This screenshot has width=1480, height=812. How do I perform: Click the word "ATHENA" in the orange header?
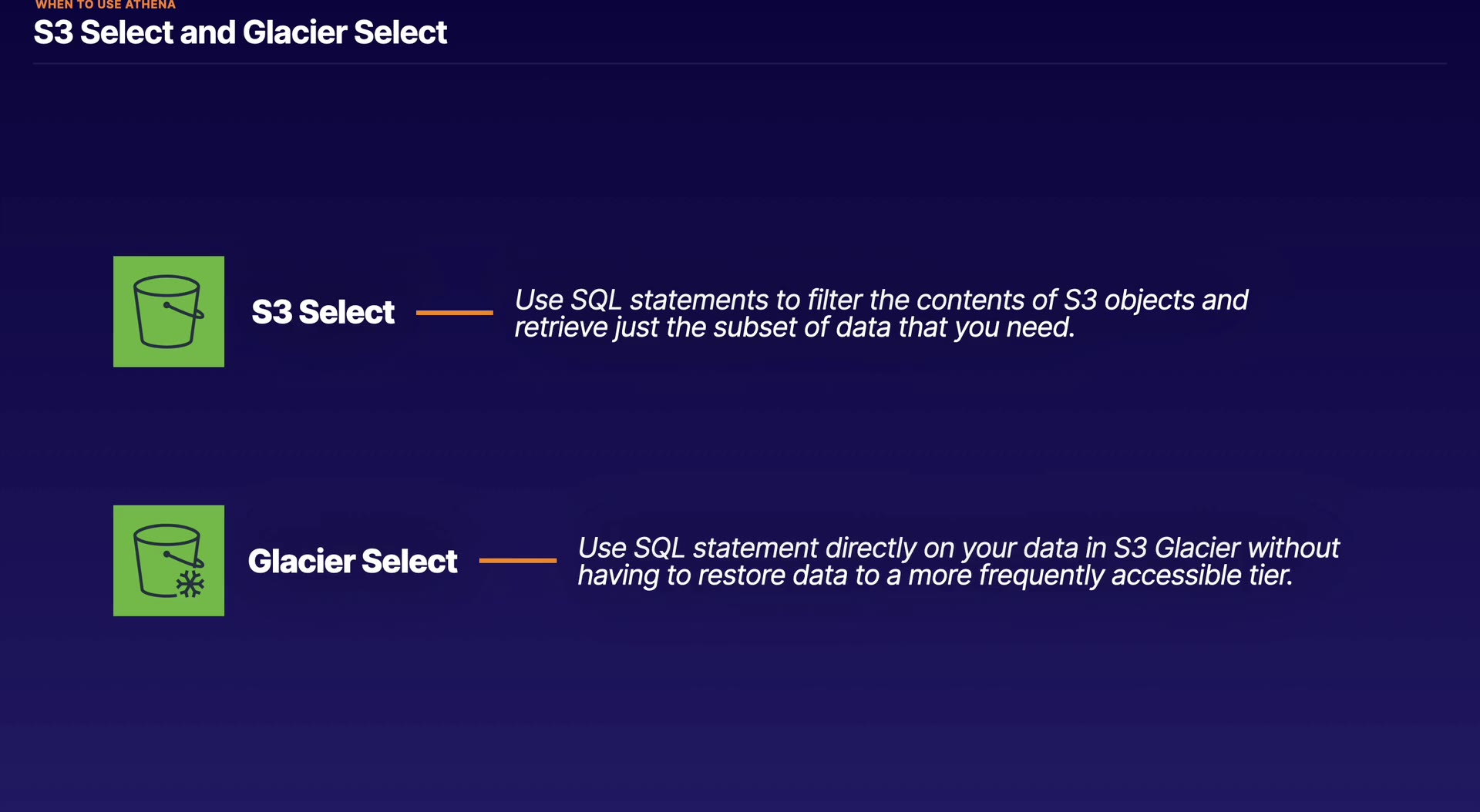click(x=150, y=5)
